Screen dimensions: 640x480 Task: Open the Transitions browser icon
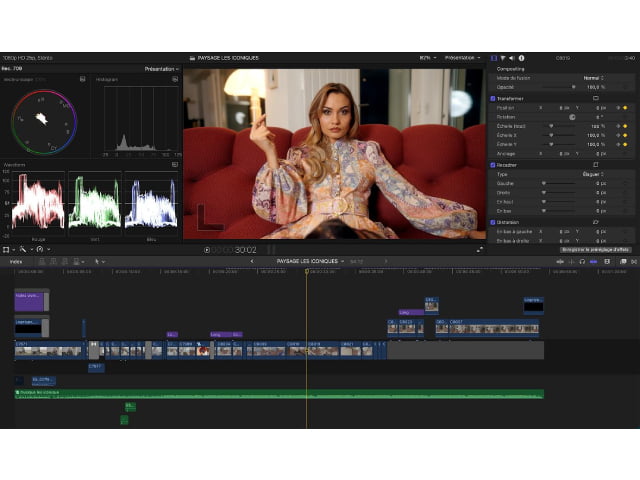634,262
